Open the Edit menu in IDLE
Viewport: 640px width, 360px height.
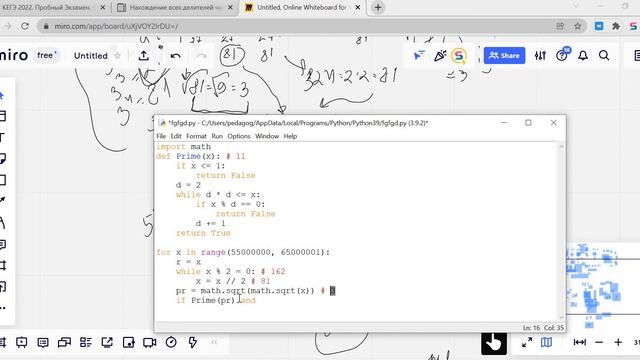click(x=176, y=136)
